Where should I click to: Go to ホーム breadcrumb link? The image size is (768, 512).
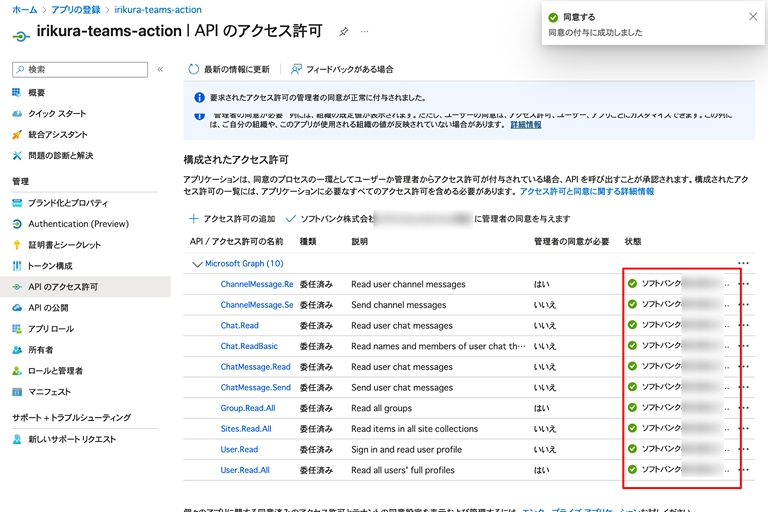pyautogui.click(x=24, y=10)
